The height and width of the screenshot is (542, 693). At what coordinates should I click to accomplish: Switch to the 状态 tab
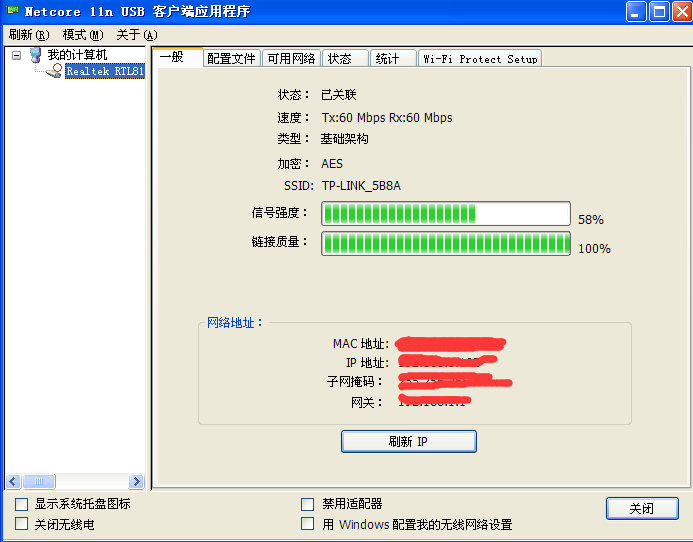[345, 58]
